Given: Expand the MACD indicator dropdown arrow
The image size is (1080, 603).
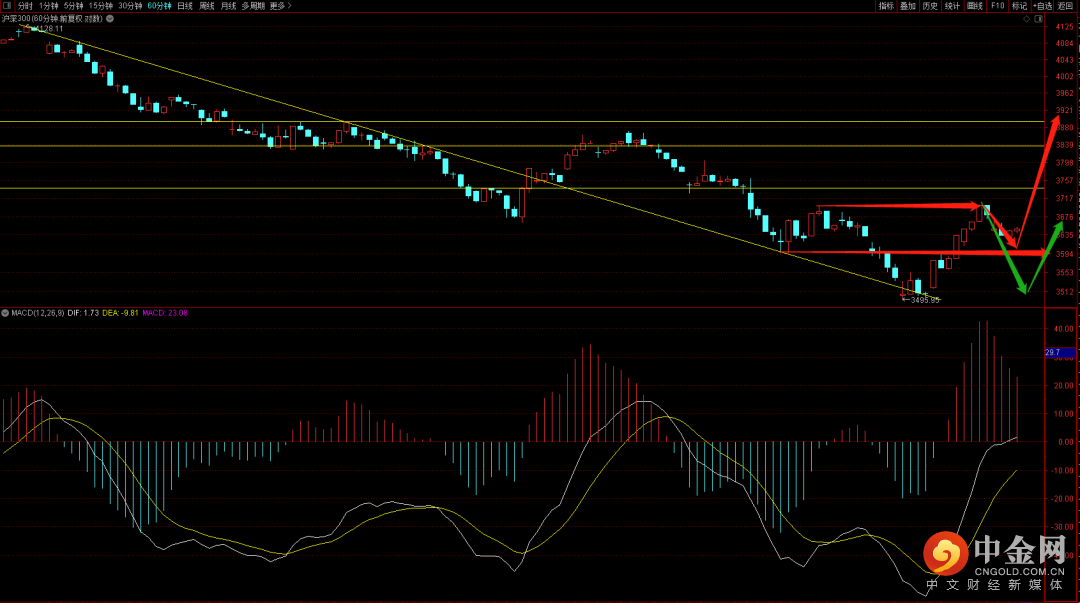Looking at the screenshot, I should (x=5, y=313).
